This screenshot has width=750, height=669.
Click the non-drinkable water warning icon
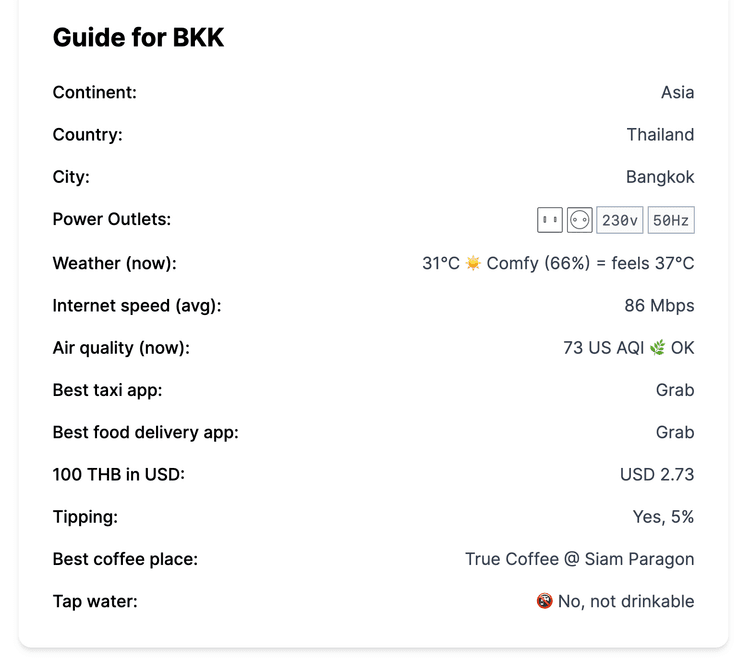click(544, 601)
